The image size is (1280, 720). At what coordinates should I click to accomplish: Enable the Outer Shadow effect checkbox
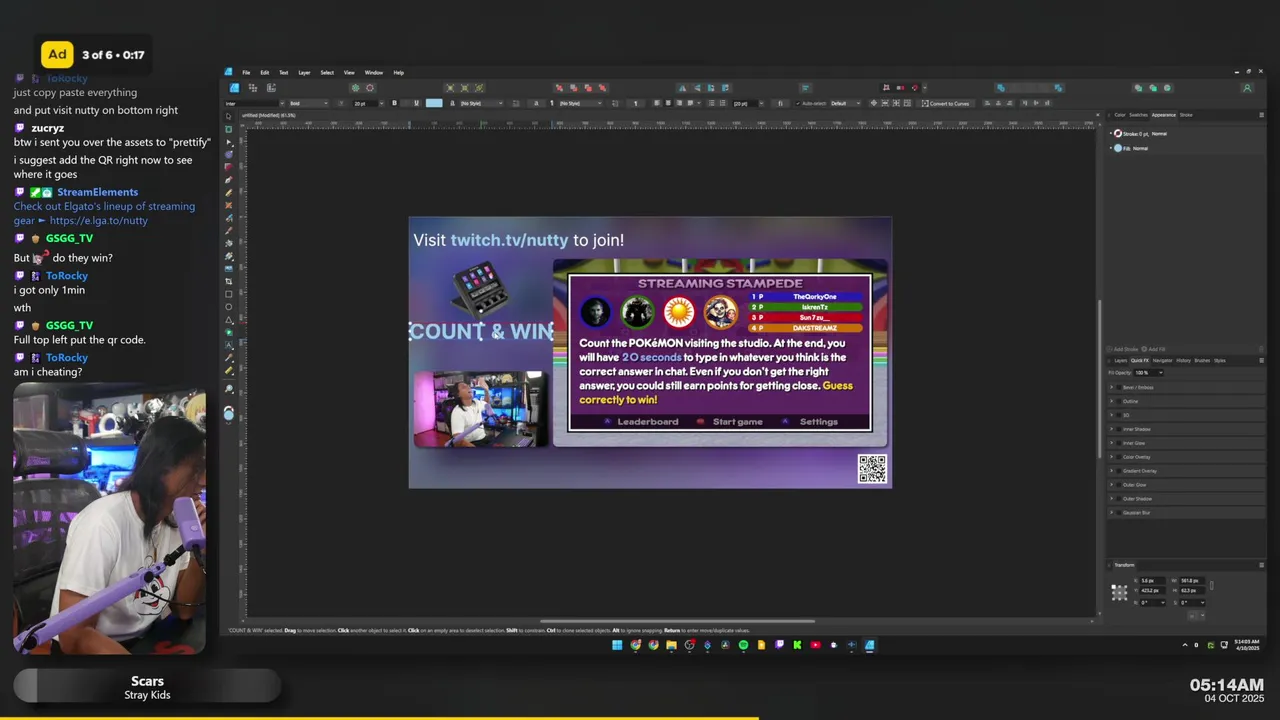[1119, 499]
